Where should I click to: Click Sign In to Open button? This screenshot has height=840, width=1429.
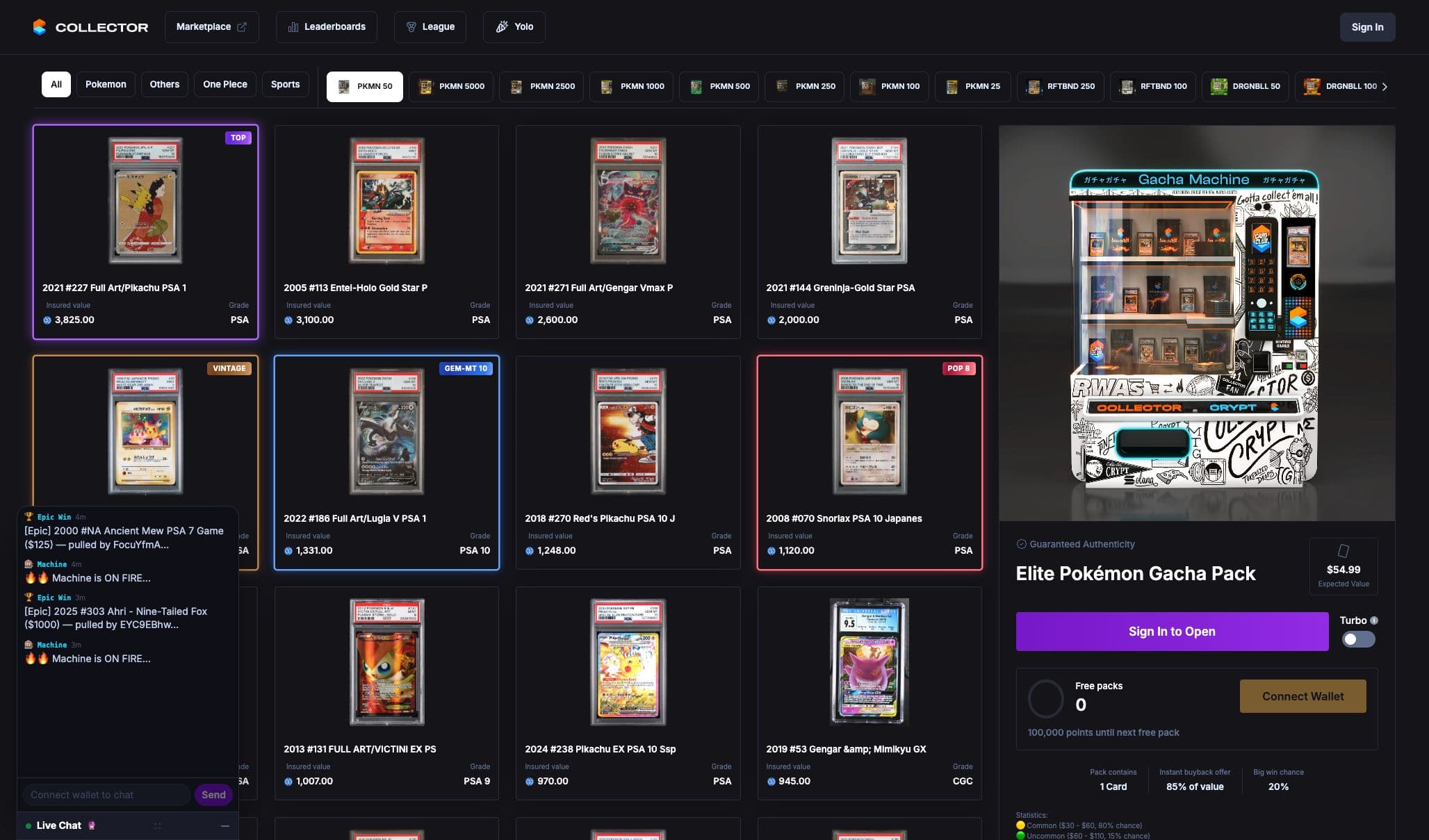(1172, 631)
